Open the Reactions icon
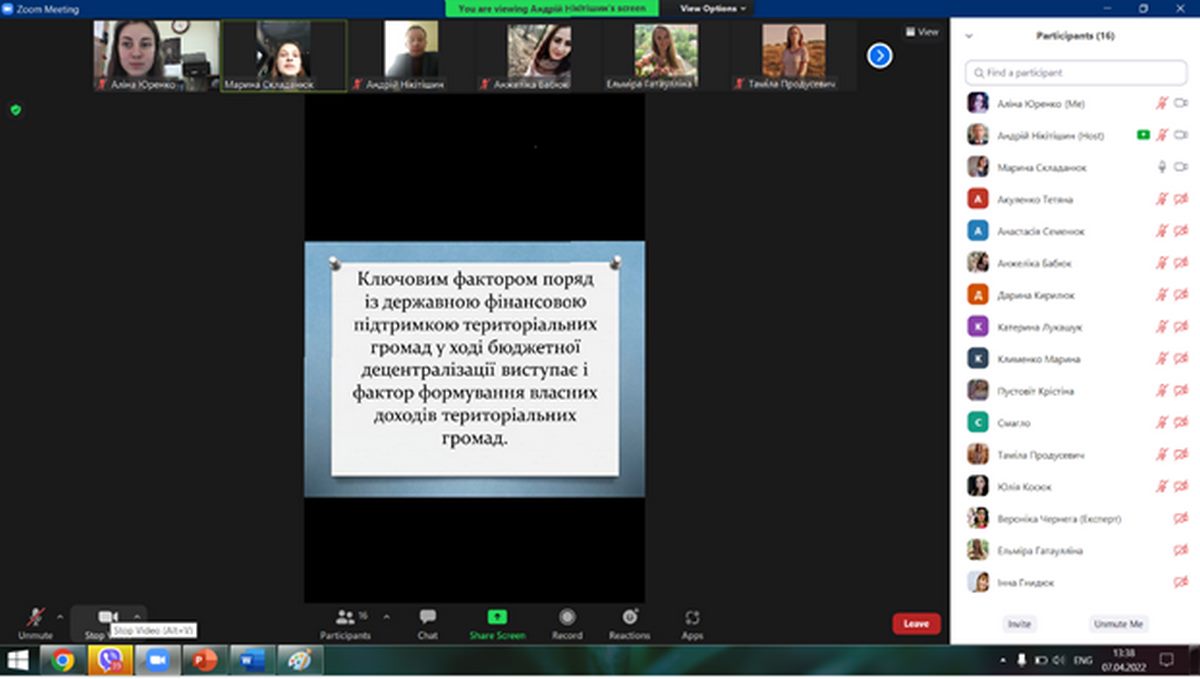 [x=629, y=617]
